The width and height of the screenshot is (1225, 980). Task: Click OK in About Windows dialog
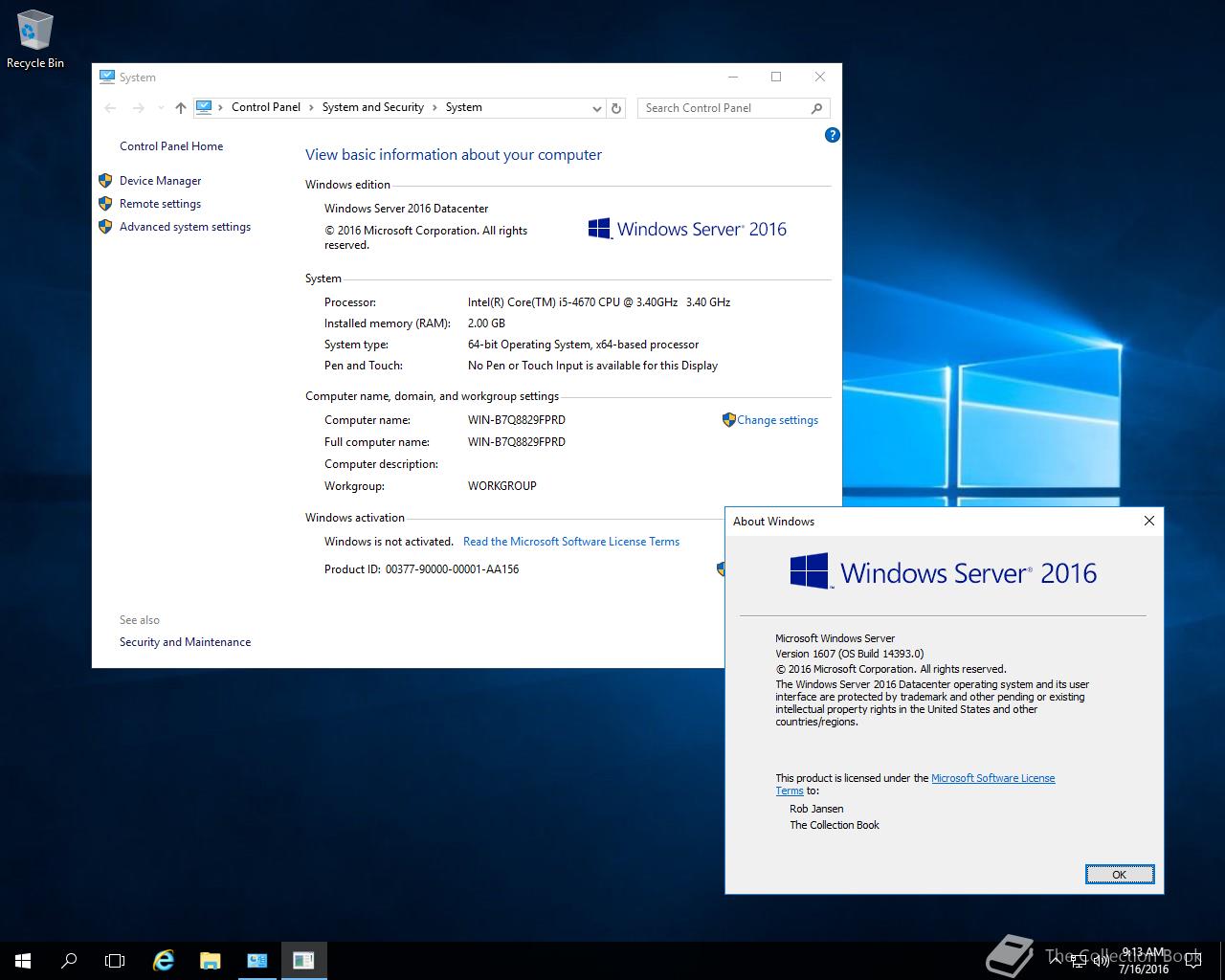1119,874
